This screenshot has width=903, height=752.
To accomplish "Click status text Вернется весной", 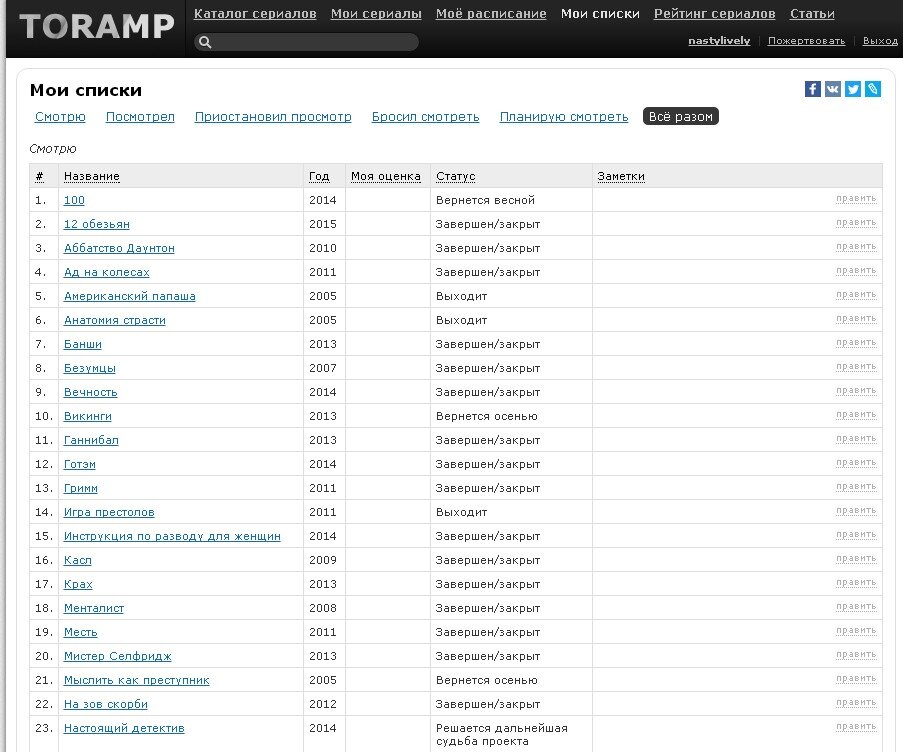I will pyautogui.click(x=485, y=200).
